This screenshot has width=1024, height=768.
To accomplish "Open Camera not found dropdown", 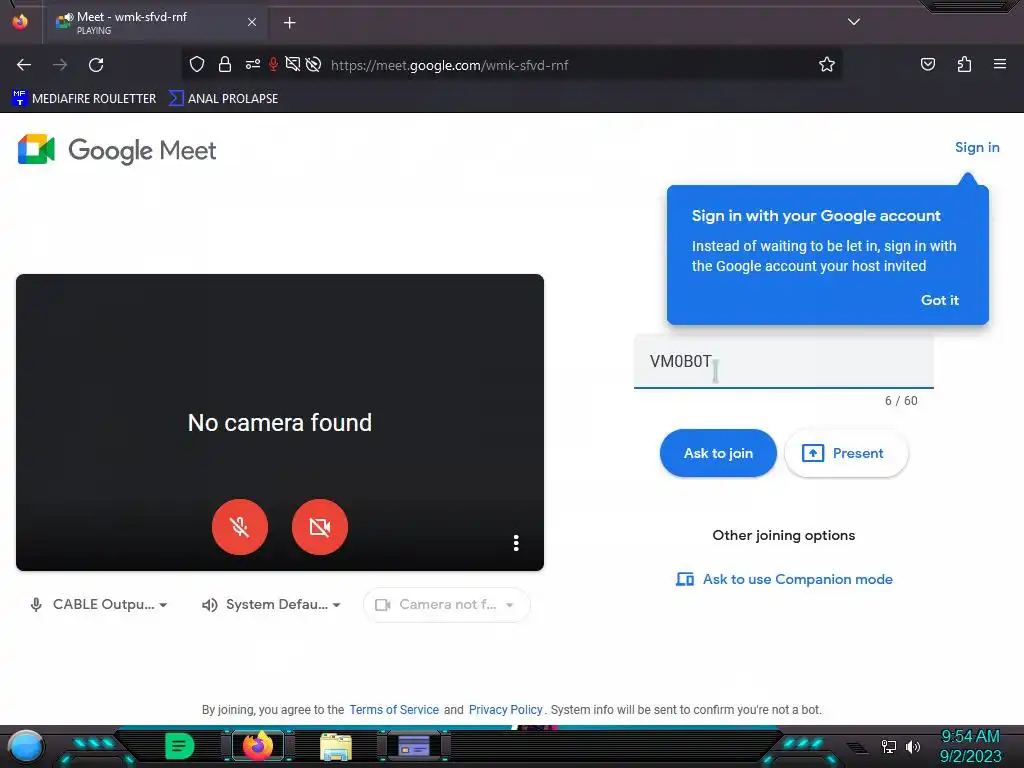I will point(446,605).
